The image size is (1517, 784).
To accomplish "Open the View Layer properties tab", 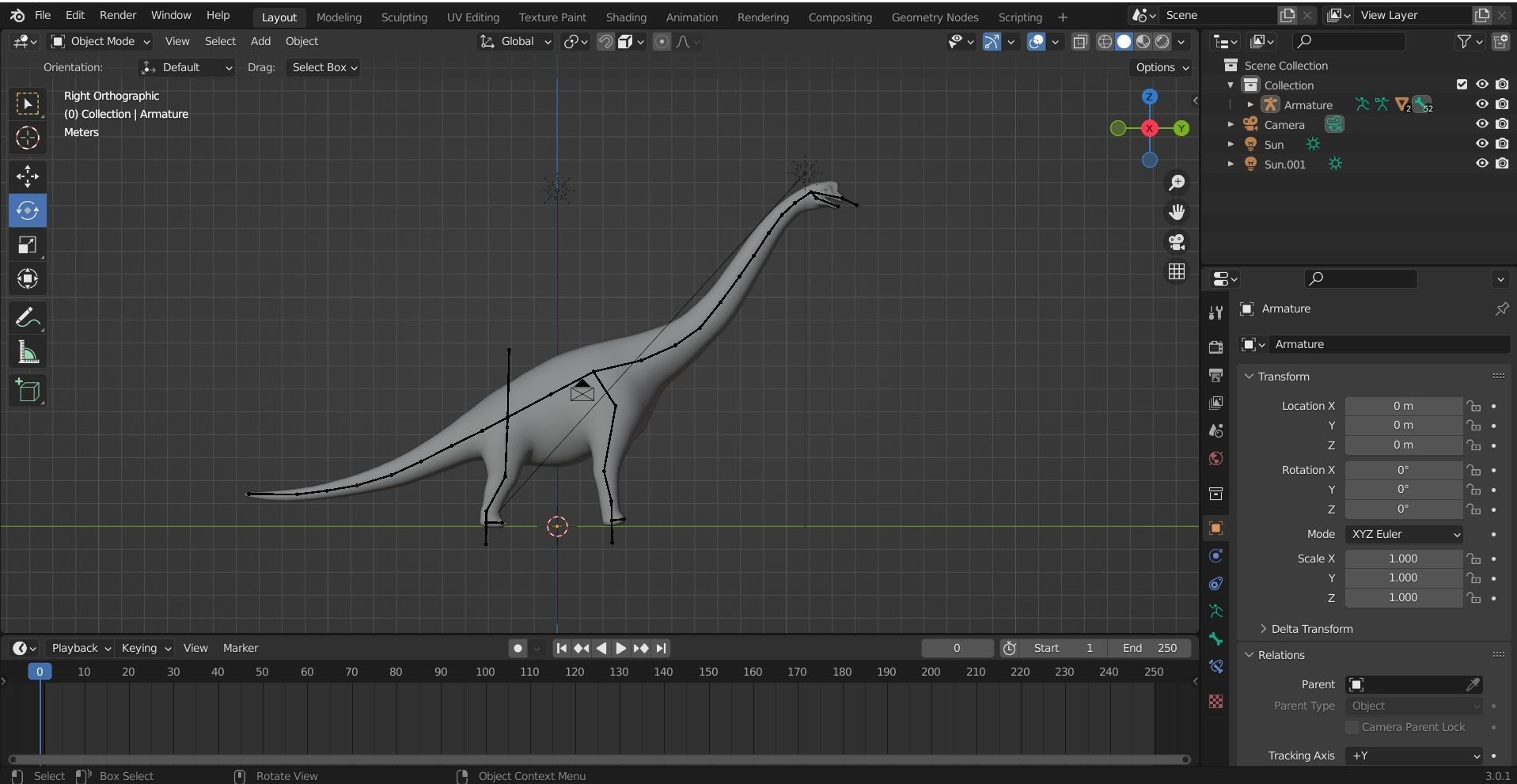I will [1216, 403].
